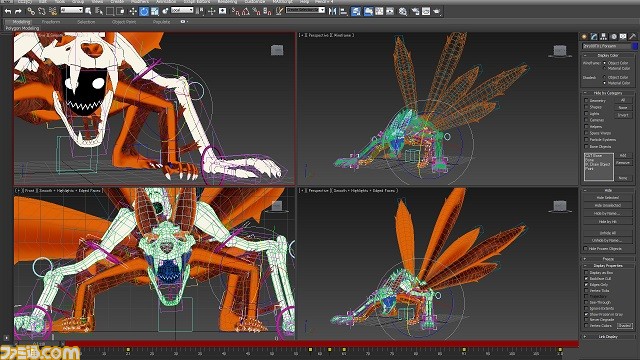Screen dimensions: 640x360
Task: Open the Render Setup icon
Action: pyautogui.click(x=415, y=11)
